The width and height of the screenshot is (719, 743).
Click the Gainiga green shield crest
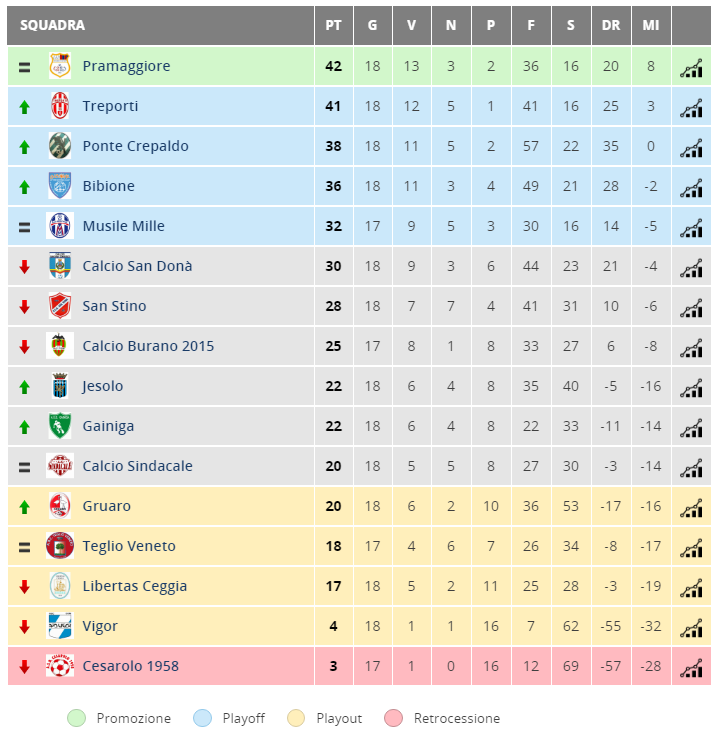[x=60, y=426]
